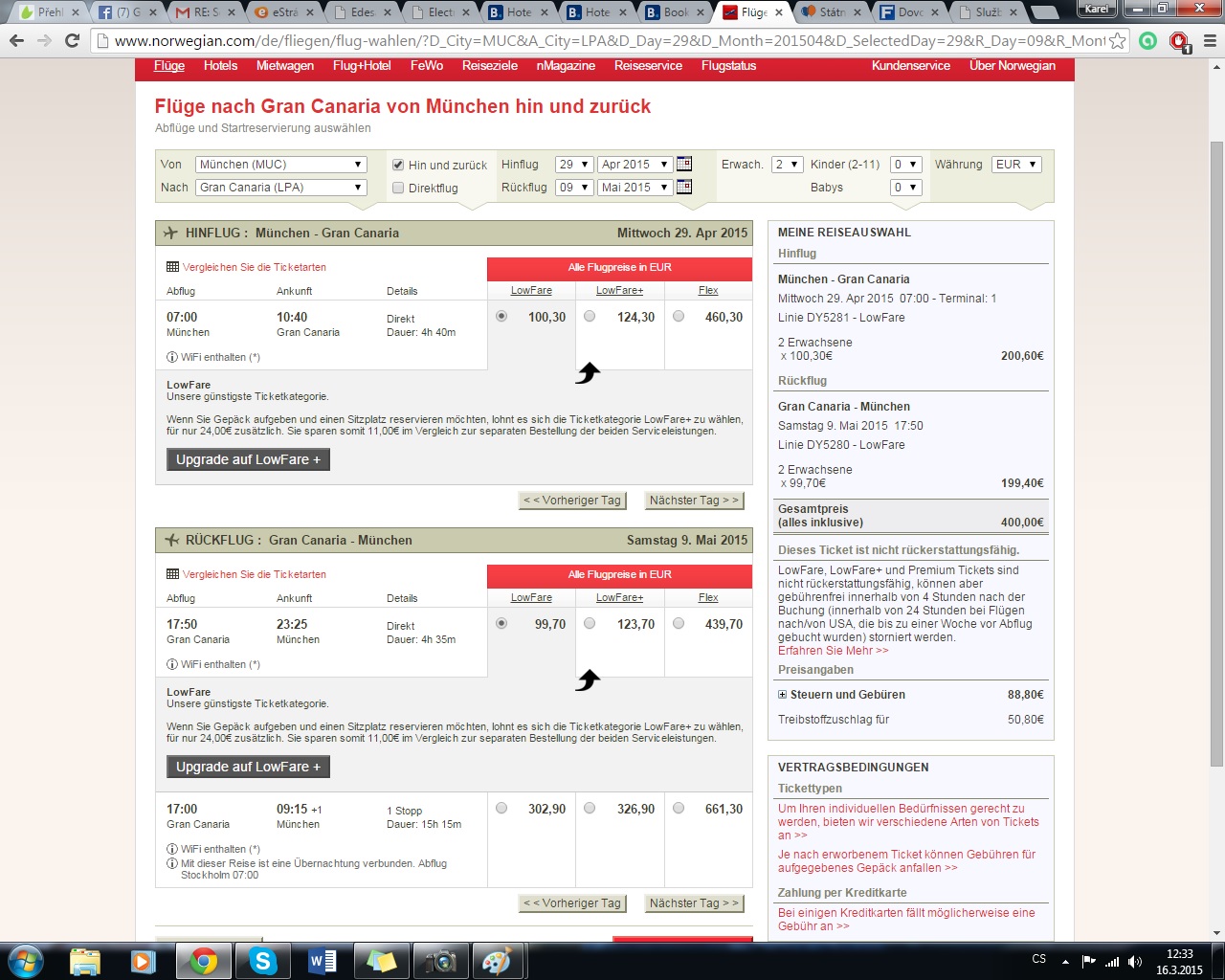
Task: Open the Flug+Hotel menu item
Action: (x=362, y=66)
